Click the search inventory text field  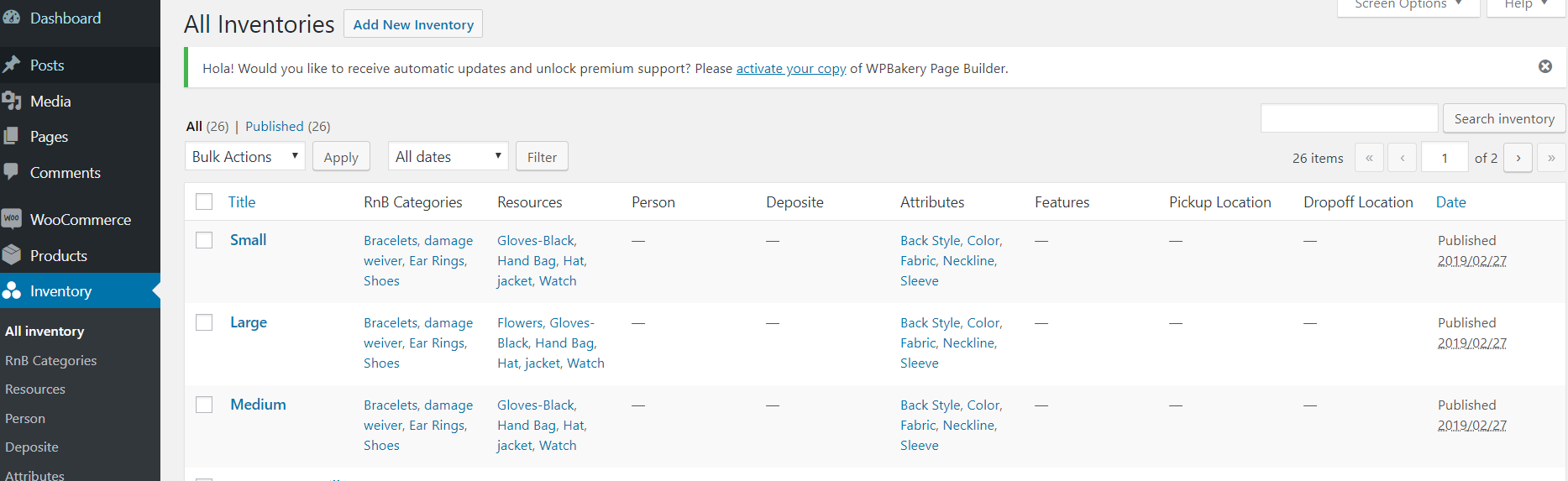point(1349,118)
